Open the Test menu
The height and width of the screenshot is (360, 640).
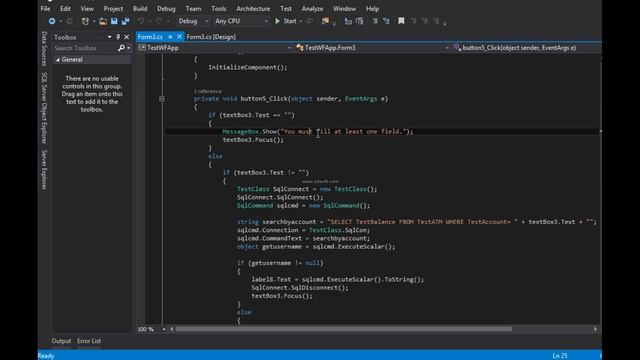click(286, 9)
